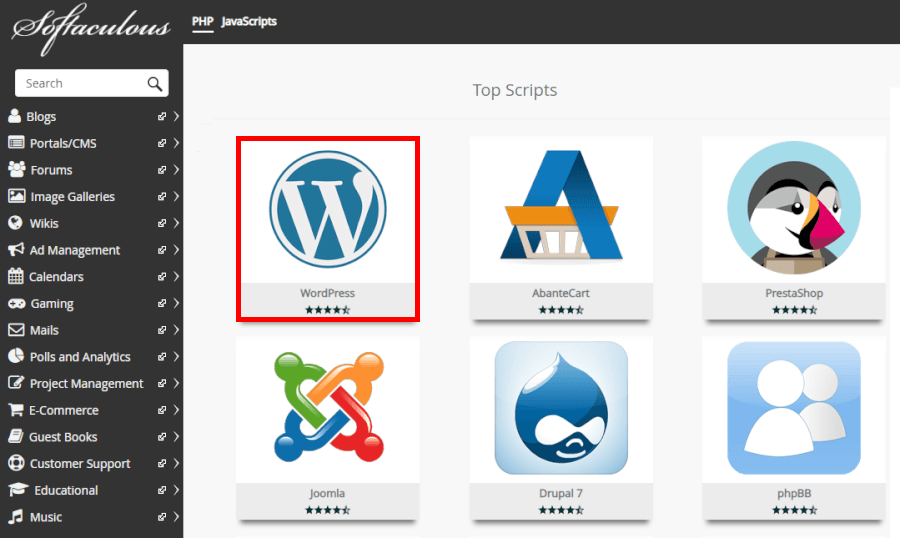
Task: Switch to the JavaScripts tab
Action: coord(249,21)
